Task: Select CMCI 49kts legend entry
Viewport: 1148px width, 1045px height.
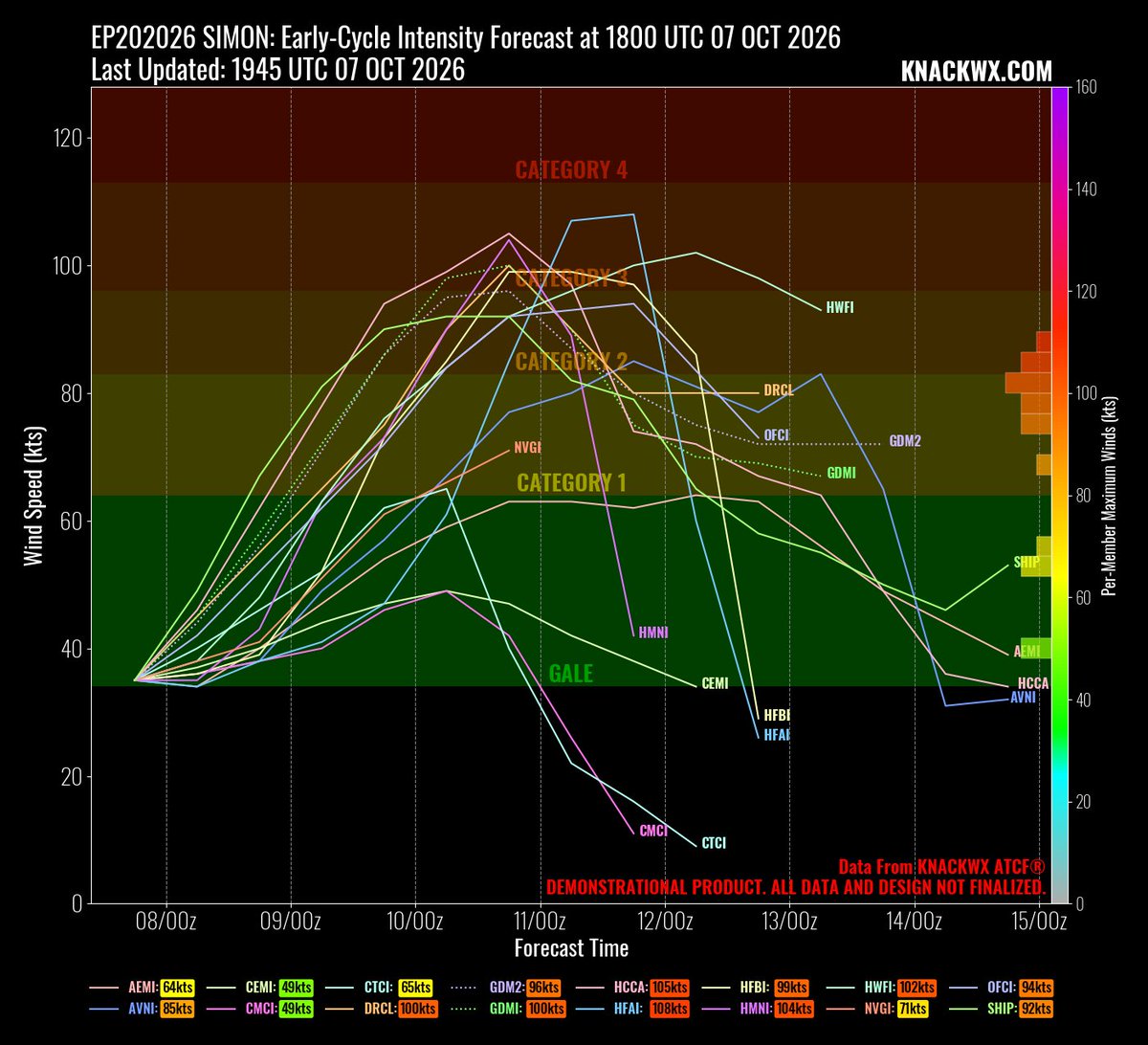Action: click(x=261, y=1007)
